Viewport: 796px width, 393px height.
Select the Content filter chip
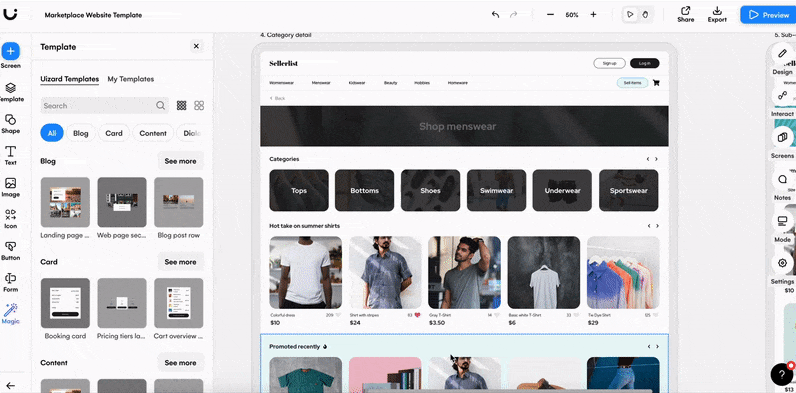click(153, 133)
